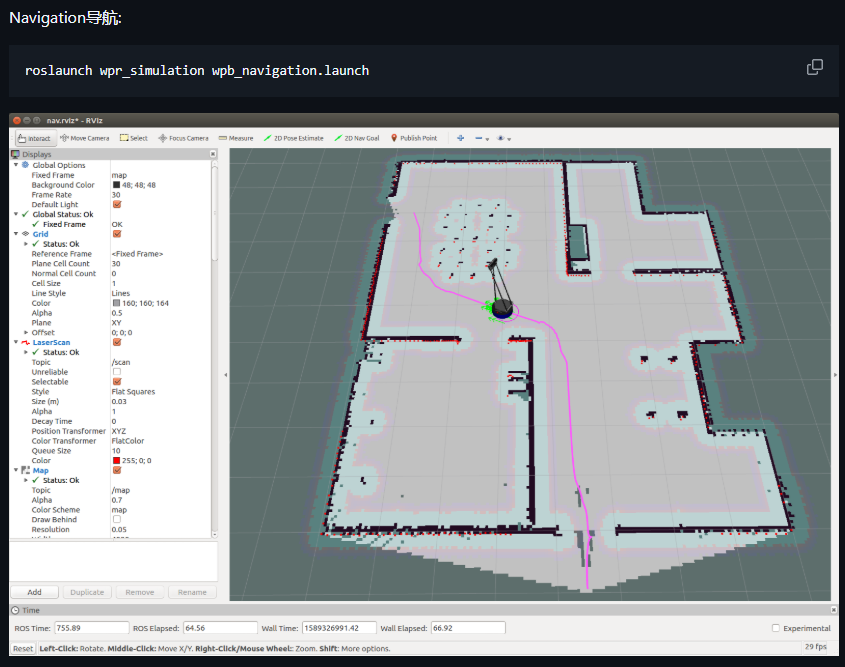Click the Add display button
This screenshot has width=845, height=667.
click(x=34, y=592)
